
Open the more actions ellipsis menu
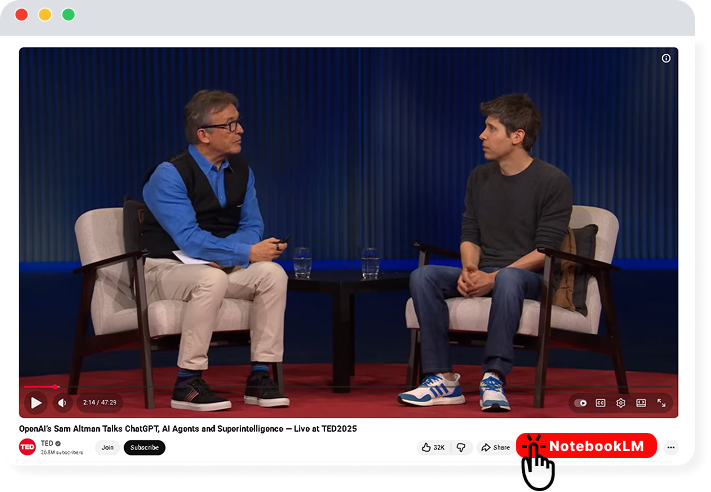(671, 448)
